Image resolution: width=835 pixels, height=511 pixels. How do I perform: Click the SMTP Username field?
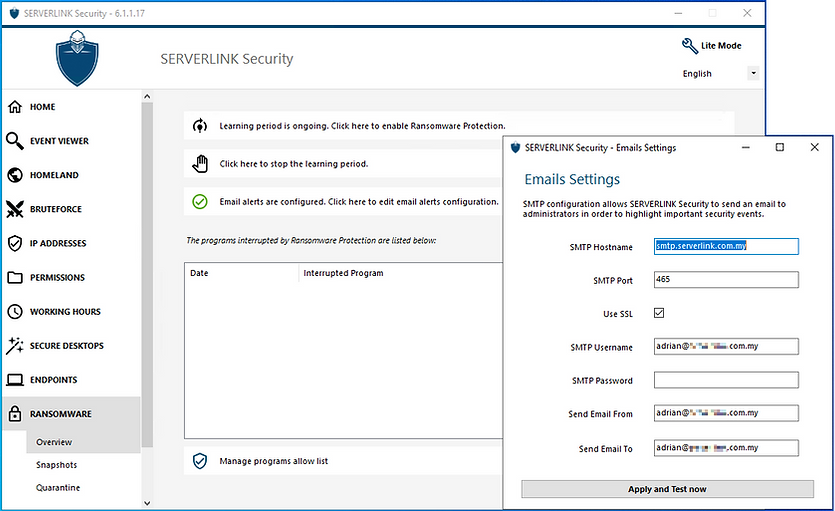pyautogui.click(x=726, y=346)
